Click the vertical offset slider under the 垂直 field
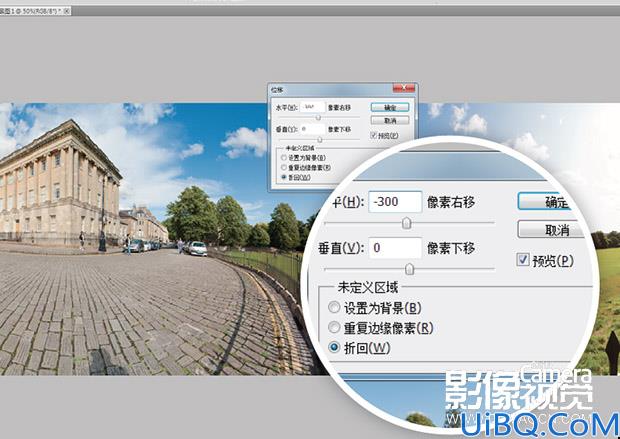 (x=320, y=140)
